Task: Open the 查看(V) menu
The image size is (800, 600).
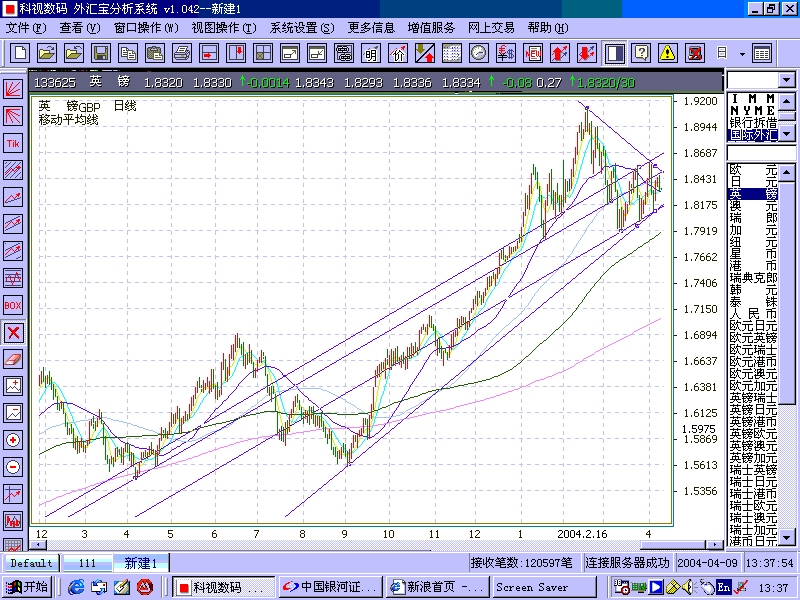Action: pos(80,28)
